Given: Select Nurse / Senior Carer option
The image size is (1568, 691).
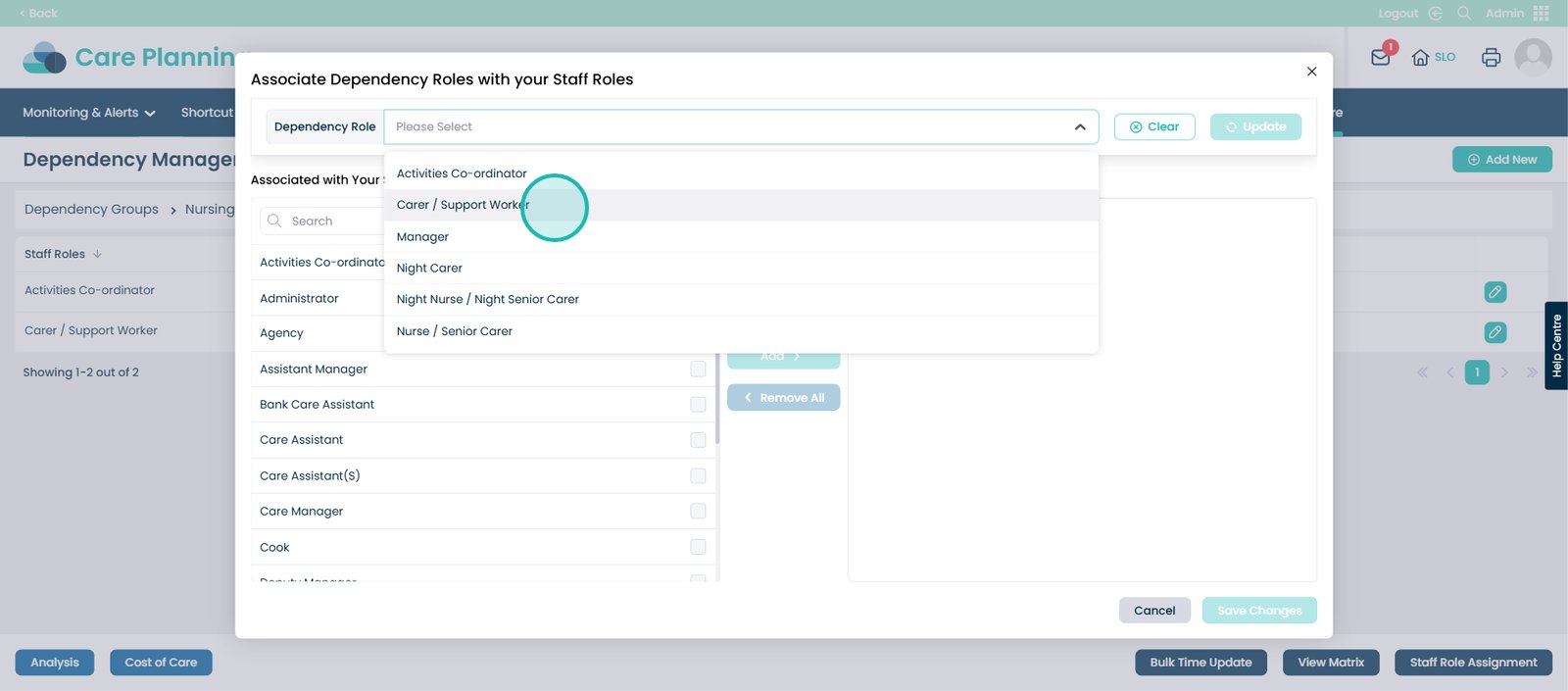Looking at the screenshot, I should [454, 331].
